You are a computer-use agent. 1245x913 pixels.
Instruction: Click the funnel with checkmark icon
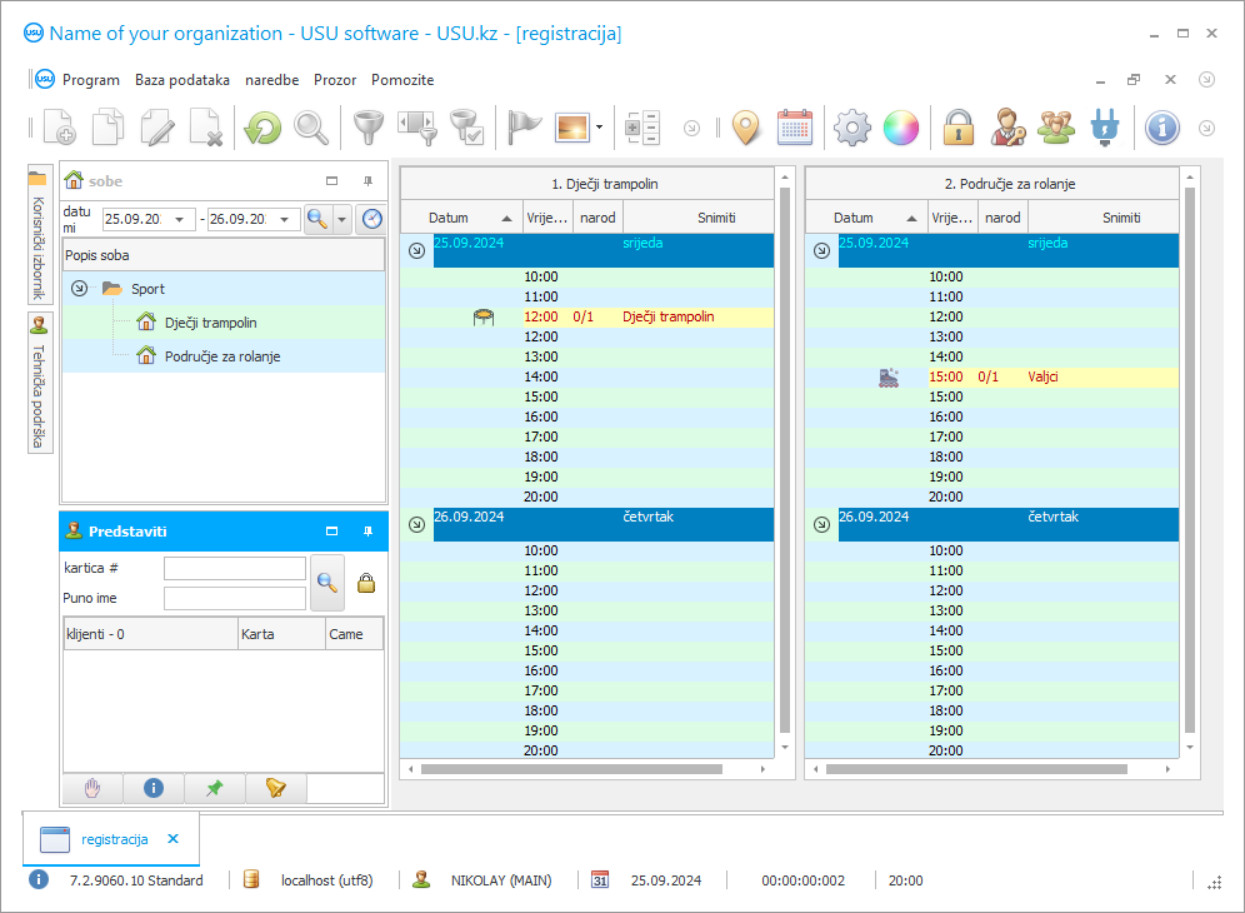pyautogui.click(x=466, y=128)
